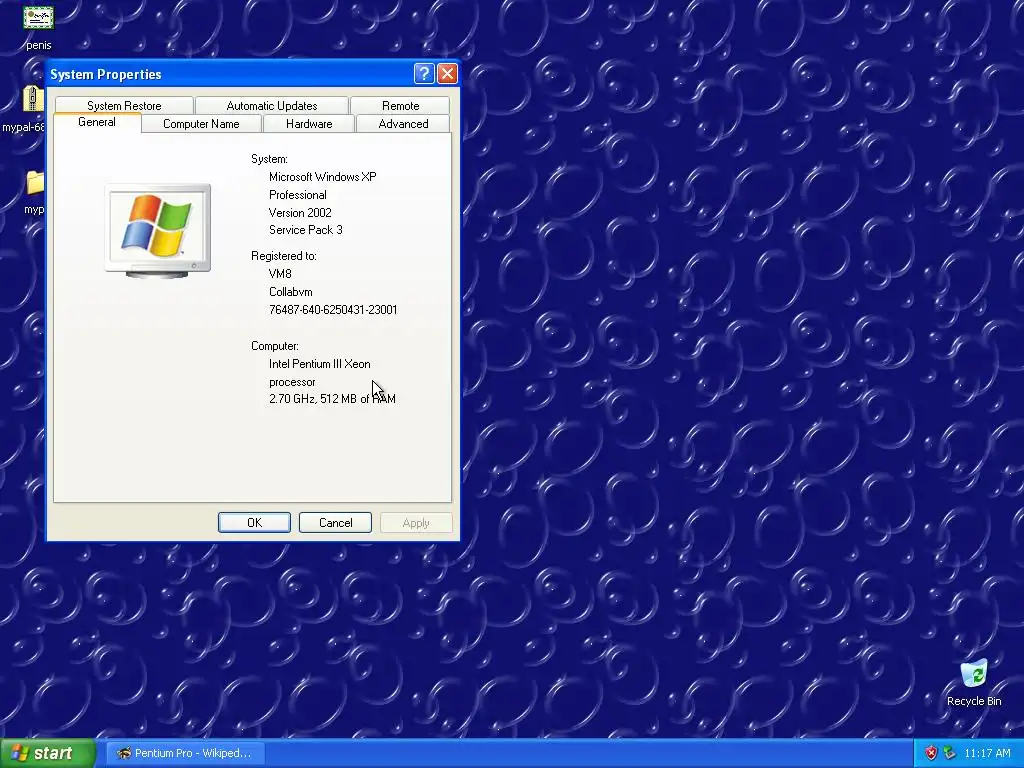Switch to the System Restore tab
The image size is (1024, 768).
(x=124, y=105)
